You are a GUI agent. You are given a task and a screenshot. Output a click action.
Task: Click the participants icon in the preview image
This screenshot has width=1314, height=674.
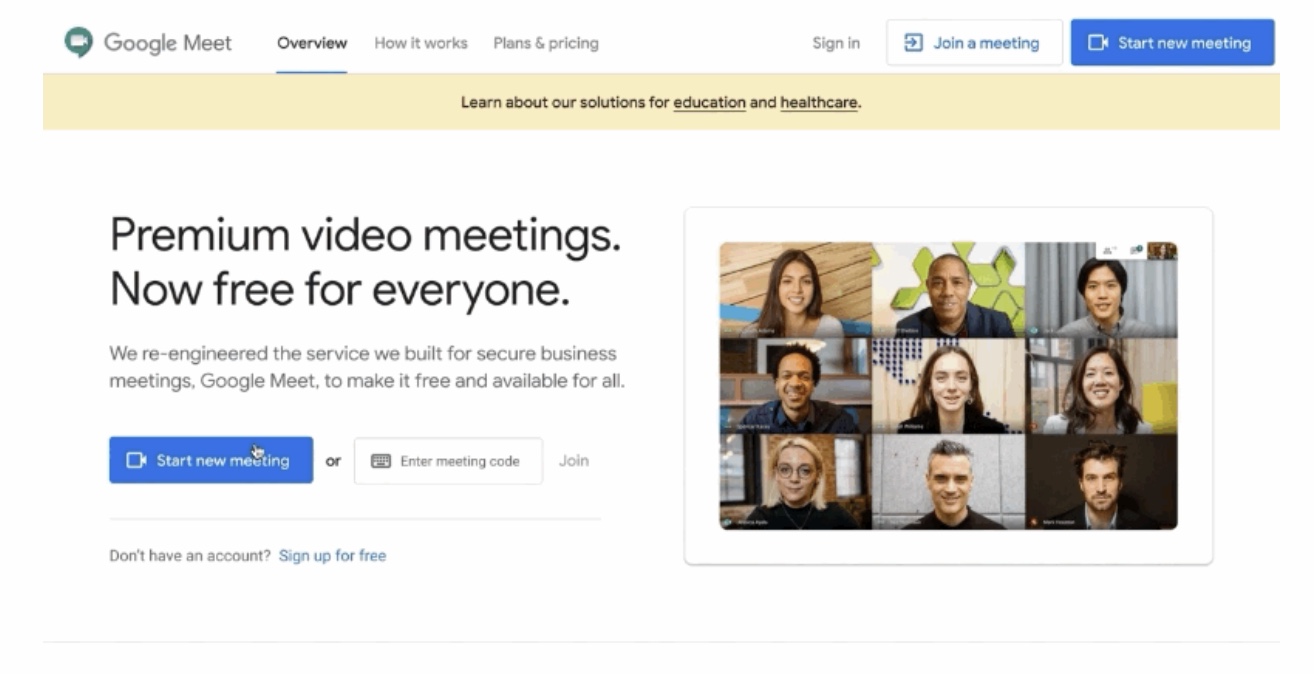[x=1109, y=250]
